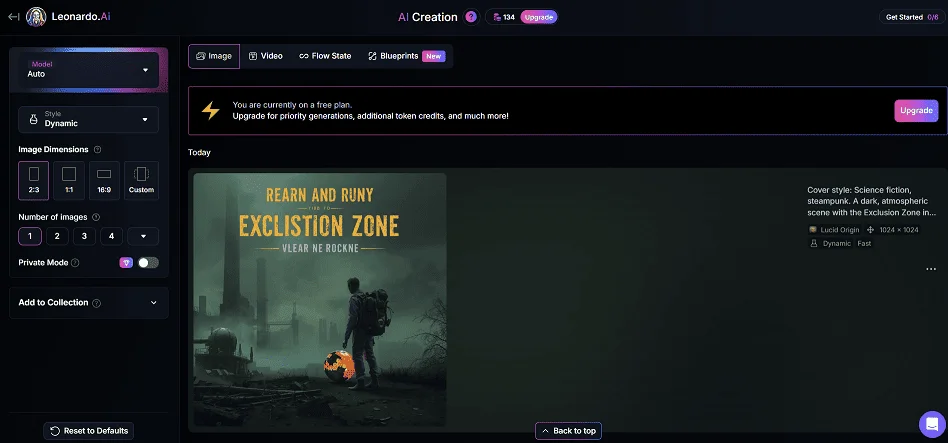Open the purple help question mark icon
This screenshot has height=443, width=948.
(471, 17)
